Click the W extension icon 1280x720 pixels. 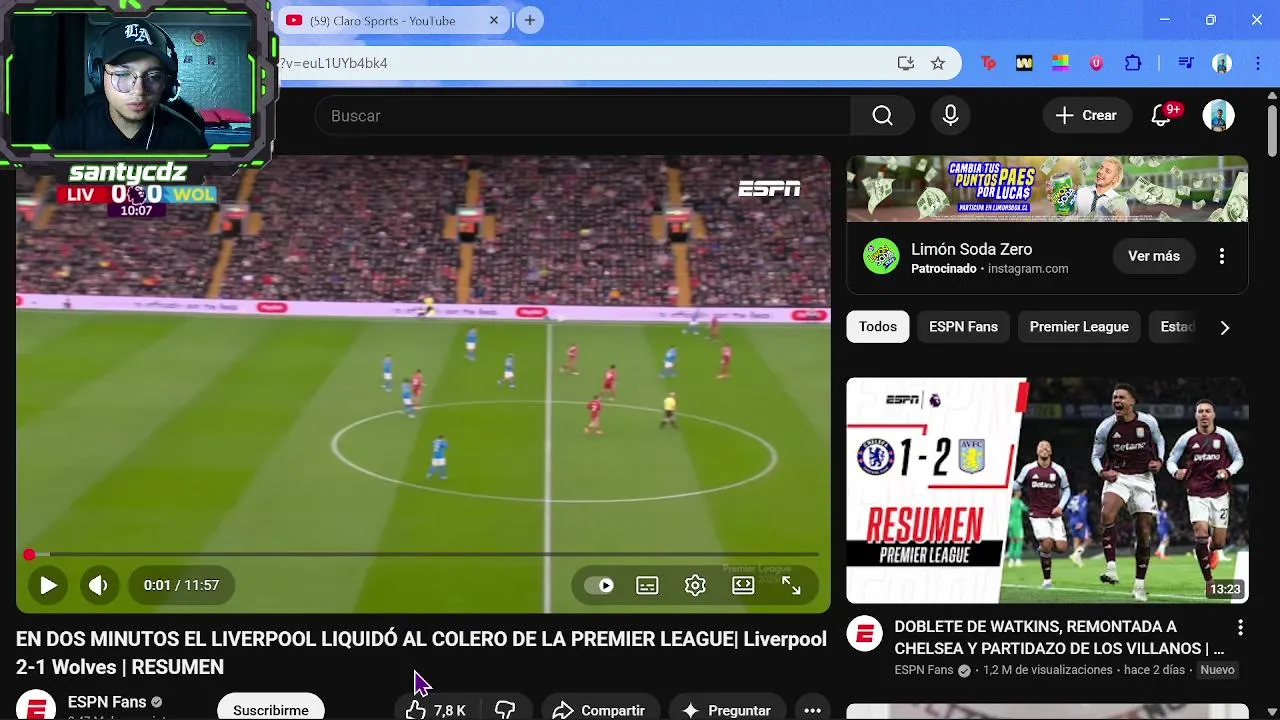[1024, 63]
